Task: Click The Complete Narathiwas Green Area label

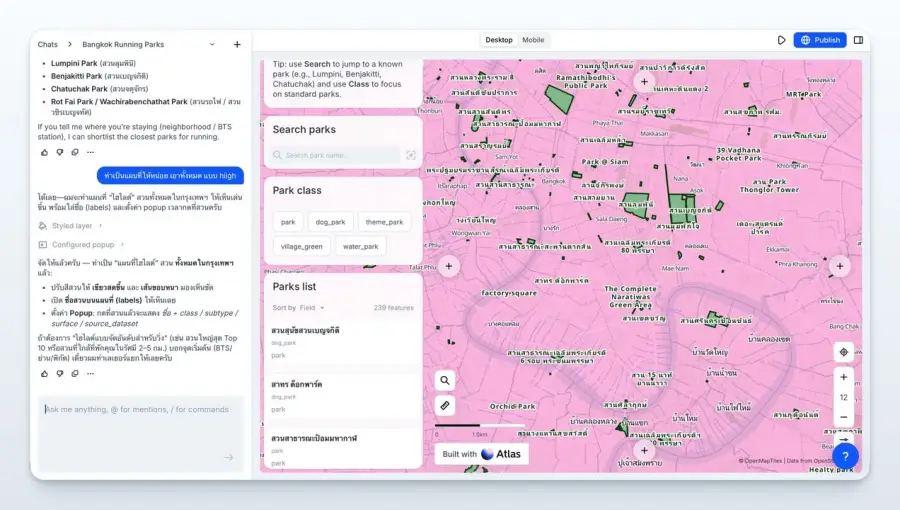Action: 630,297
